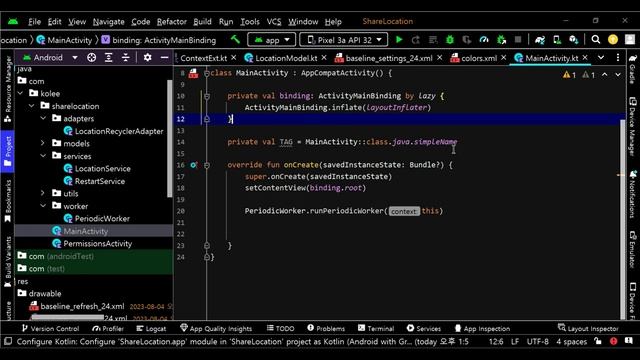The height and width of the screenshot is (360, 640).
Task: Collapse all items in project tree
Action: click(x=126, y=58)
